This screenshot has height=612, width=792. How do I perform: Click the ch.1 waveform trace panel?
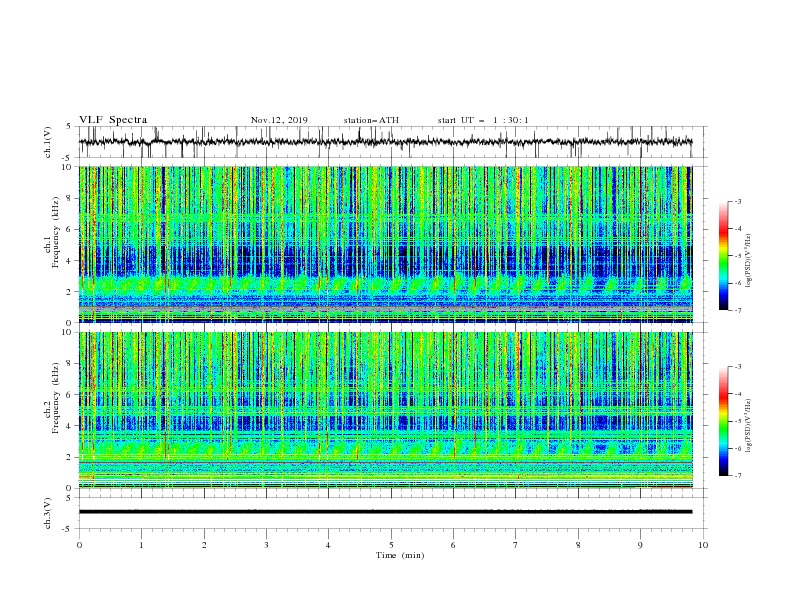(x=393, y=142)
